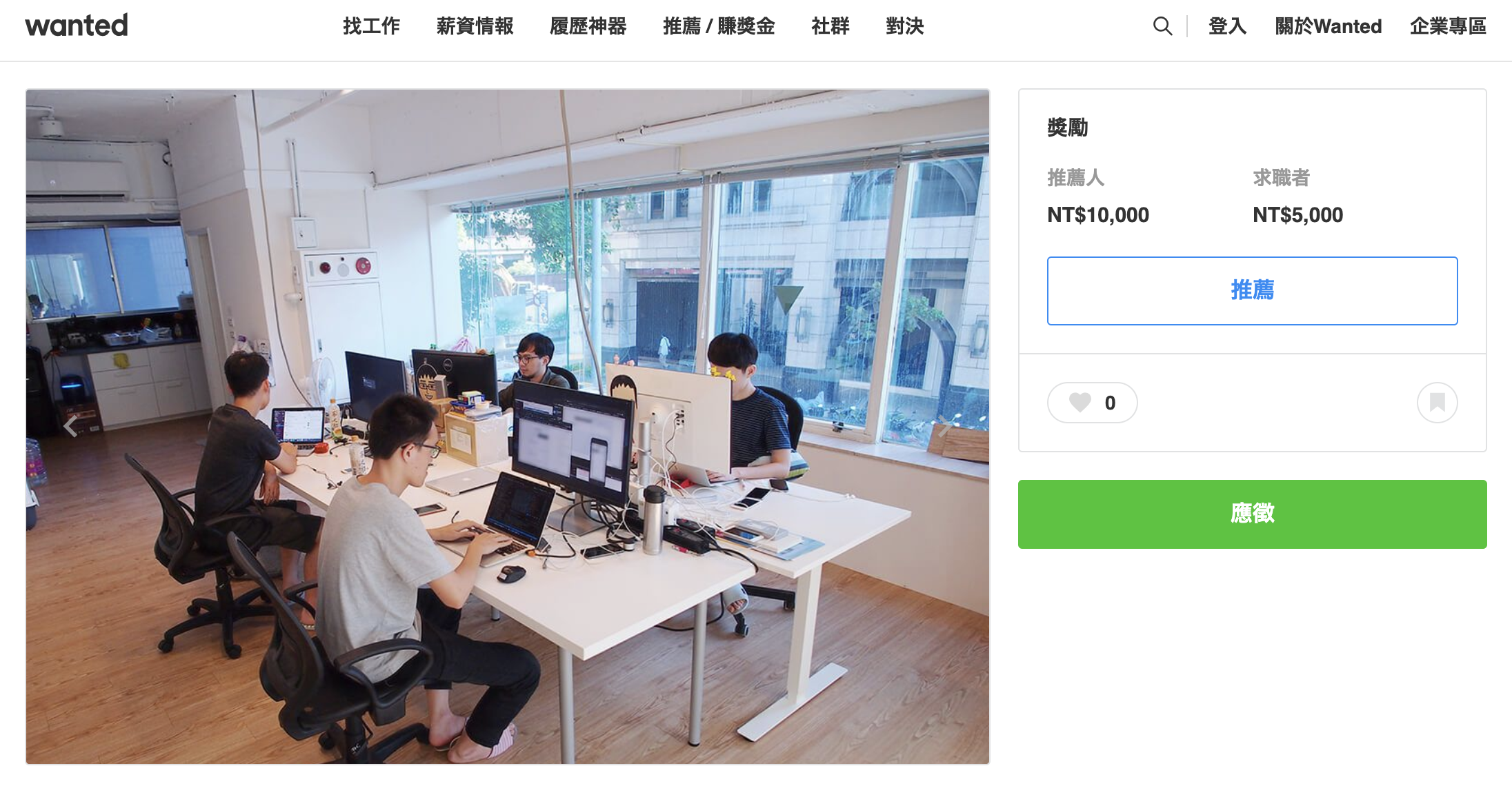Bookmark this job posting

tap(1437, 403)
